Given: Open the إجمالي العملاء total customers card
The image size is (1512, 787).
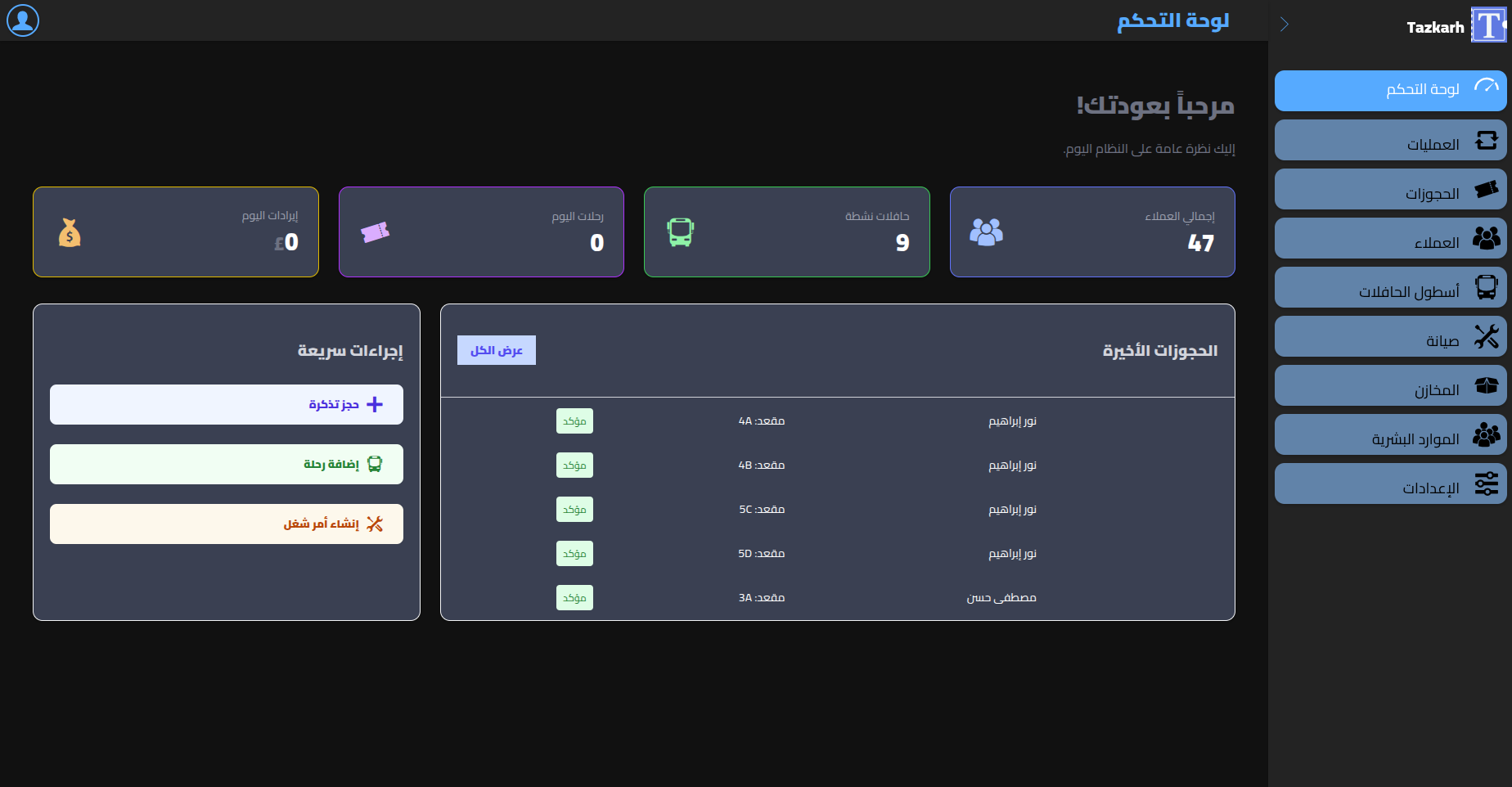Looking at the screenshot, I should point(1091,232).
